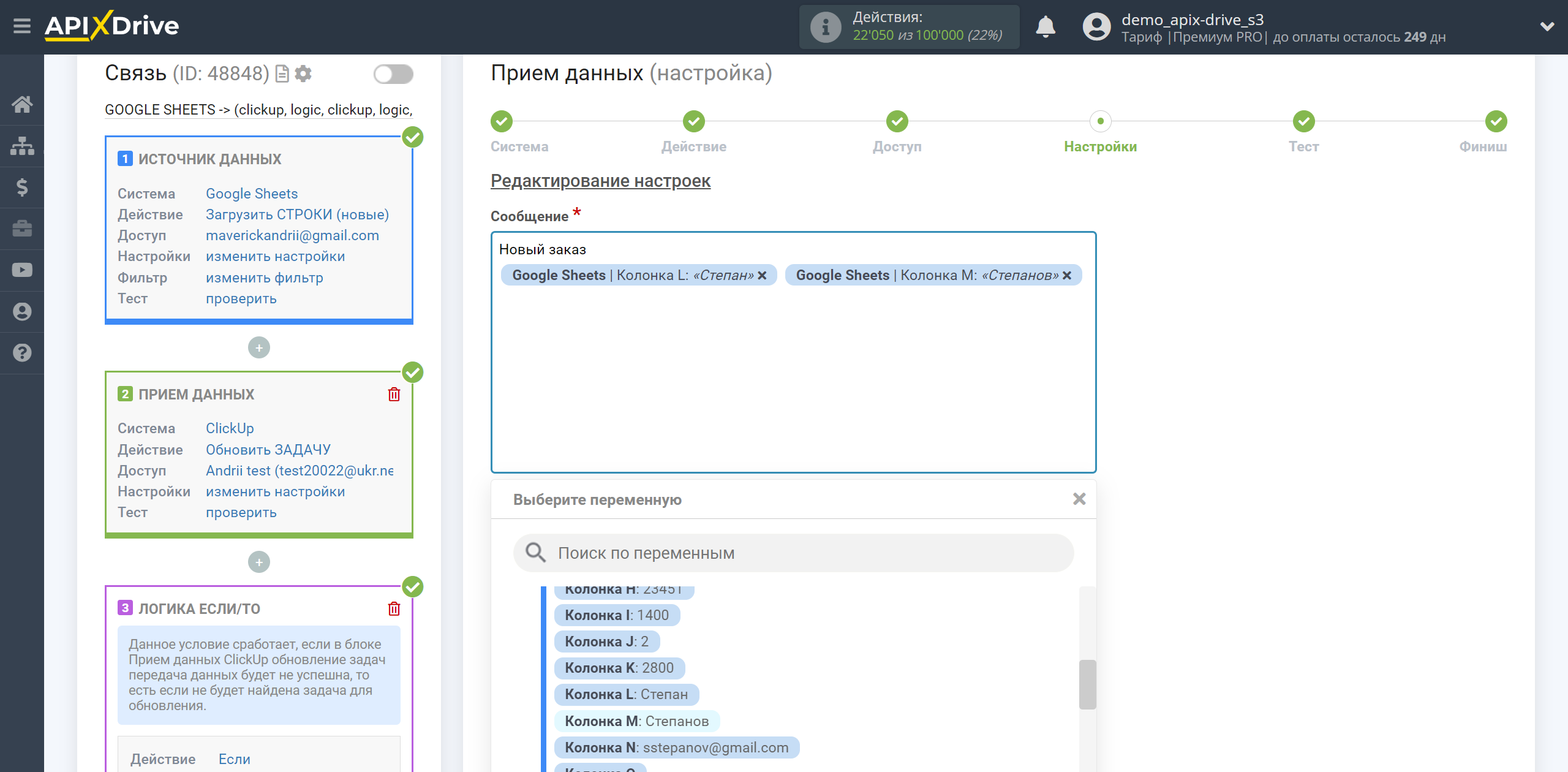
Task: Click the ApiX-Drive logo
Action: 111,26
